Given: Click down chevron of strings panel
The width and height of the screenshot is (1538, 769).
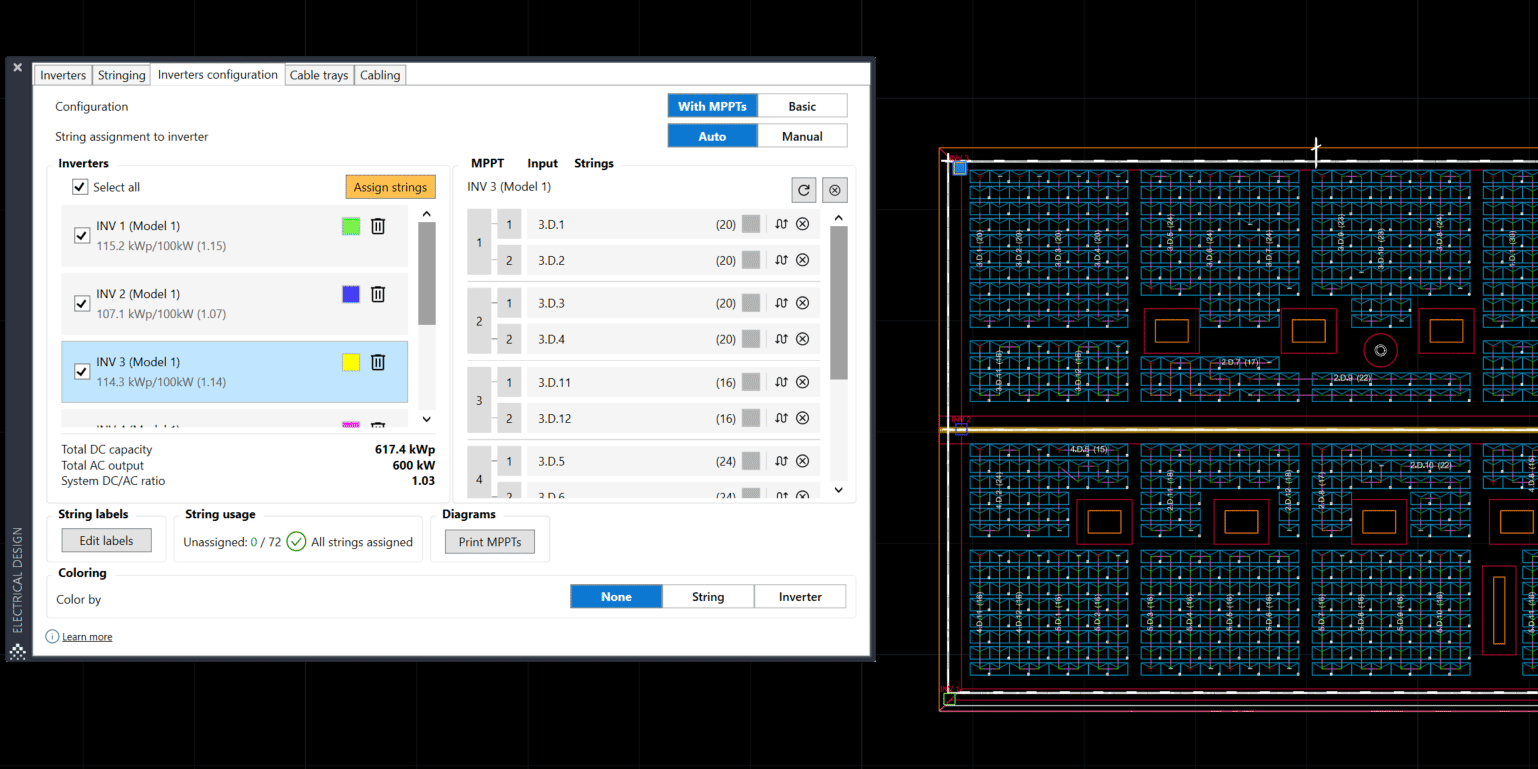Looking at the screenshot, I should coord(838,490).
